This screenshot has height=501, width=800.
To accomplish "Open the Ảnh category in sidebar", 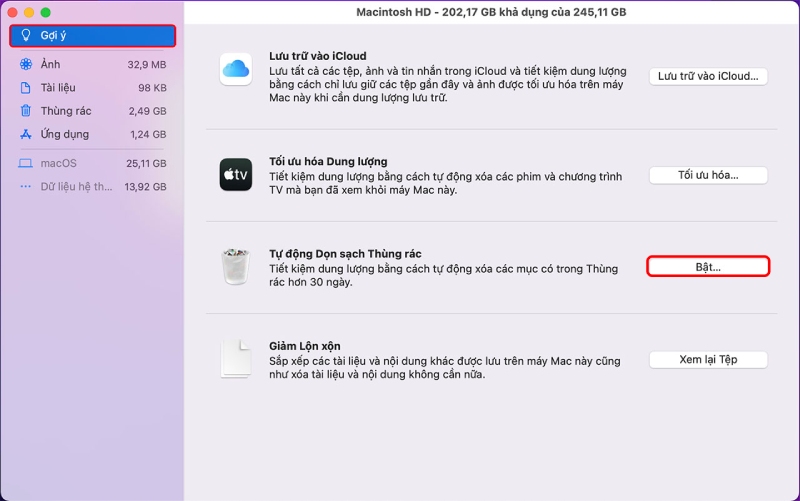I will (92, 64).
